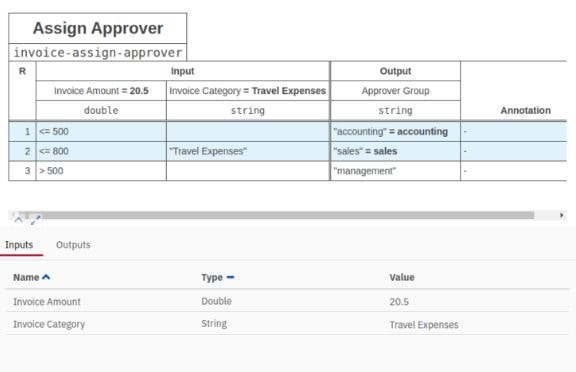Click the Approver Group output header
576x372 pixels.
(395, 91)
